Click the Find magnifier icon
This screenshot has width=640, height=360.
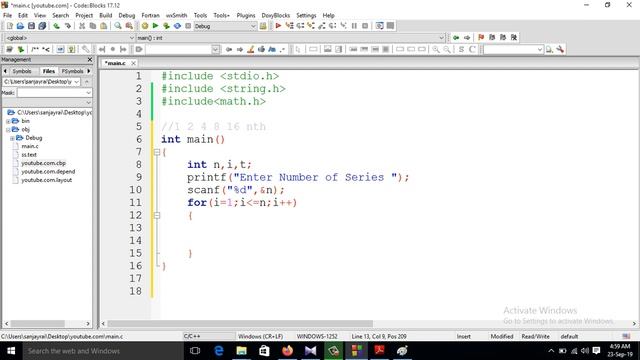point(118,26)
